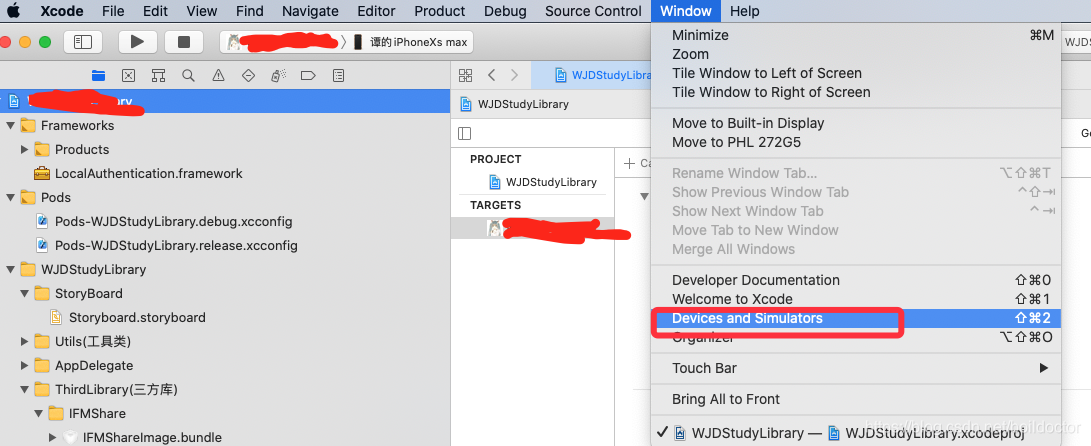The width and height of the screenshot is (1091, 446).
Task: Choose Tile Window to Left of Screen
Action: [x=856, y=73]
